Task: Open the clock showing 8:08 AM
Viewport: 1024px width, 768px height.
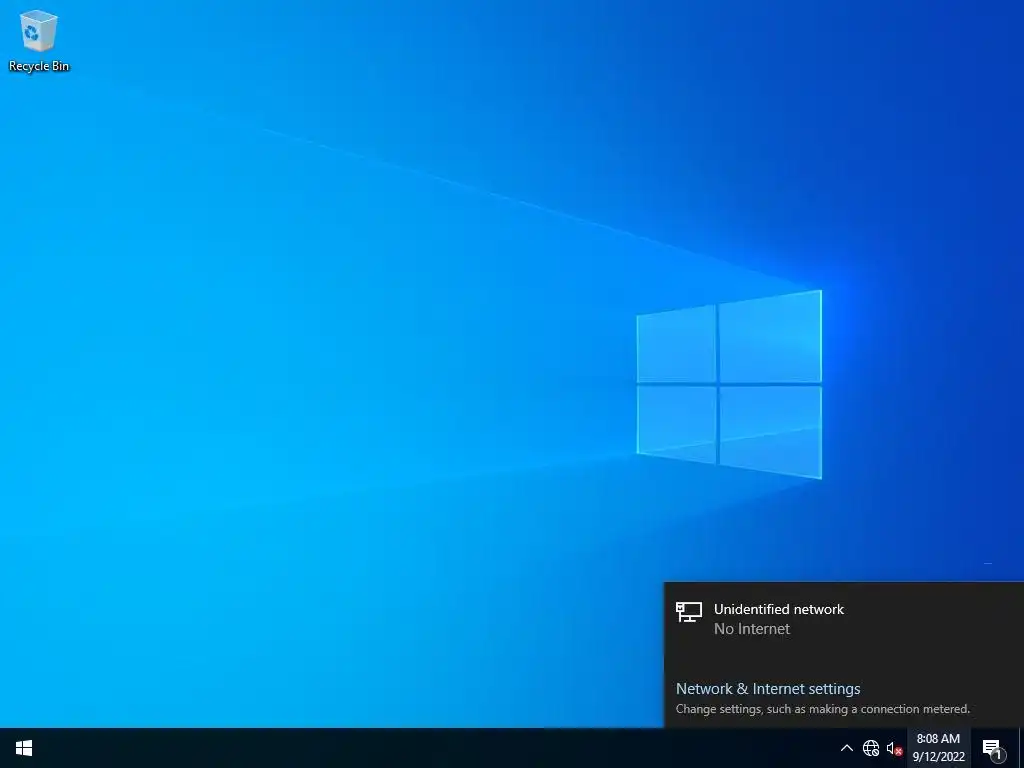Action: 938,748
